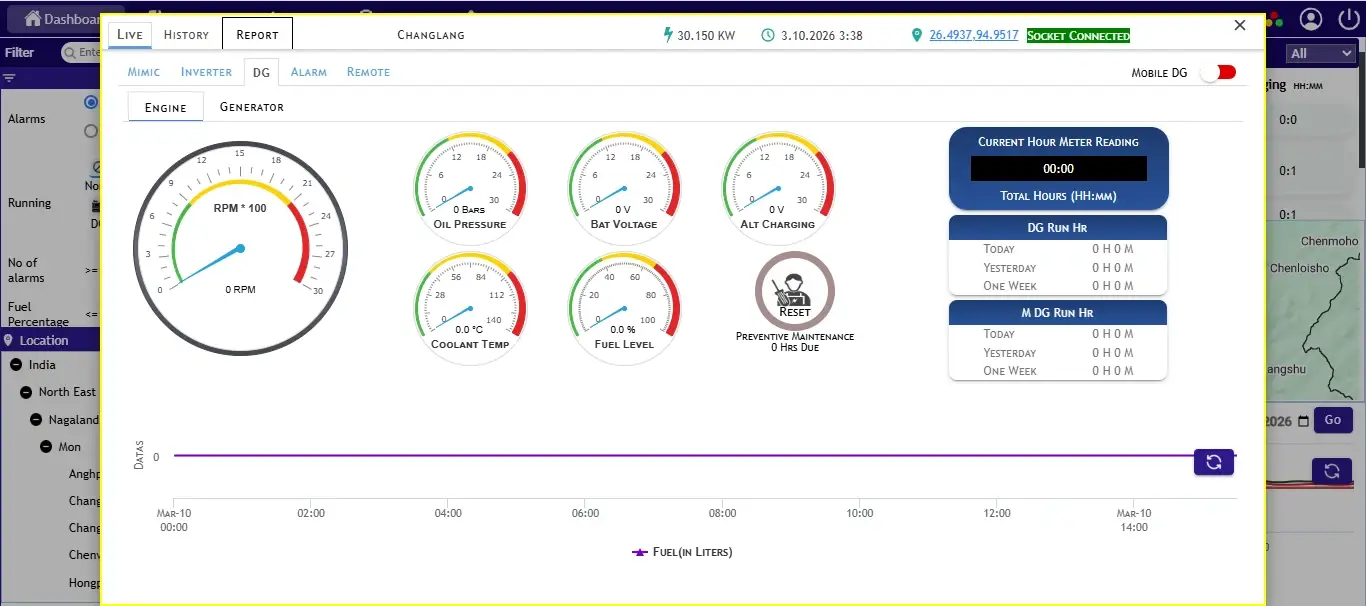This screenshot has width=1366, height=606.
Task: Click the lightning icon beside 30.150 KW
Action: coord(666,33)
